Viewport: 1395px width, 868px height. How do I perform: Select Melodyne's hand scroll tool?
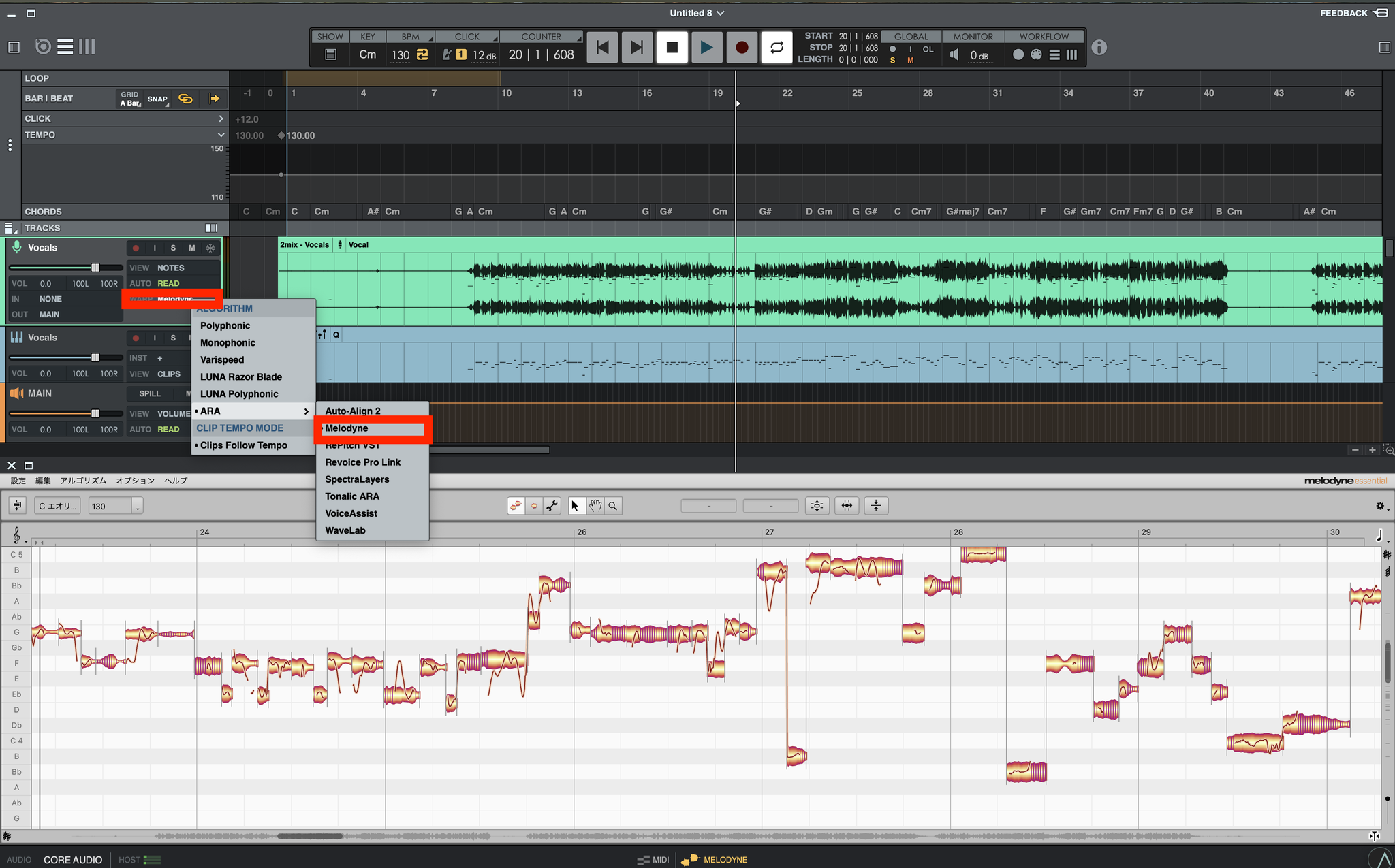point(595,506)
